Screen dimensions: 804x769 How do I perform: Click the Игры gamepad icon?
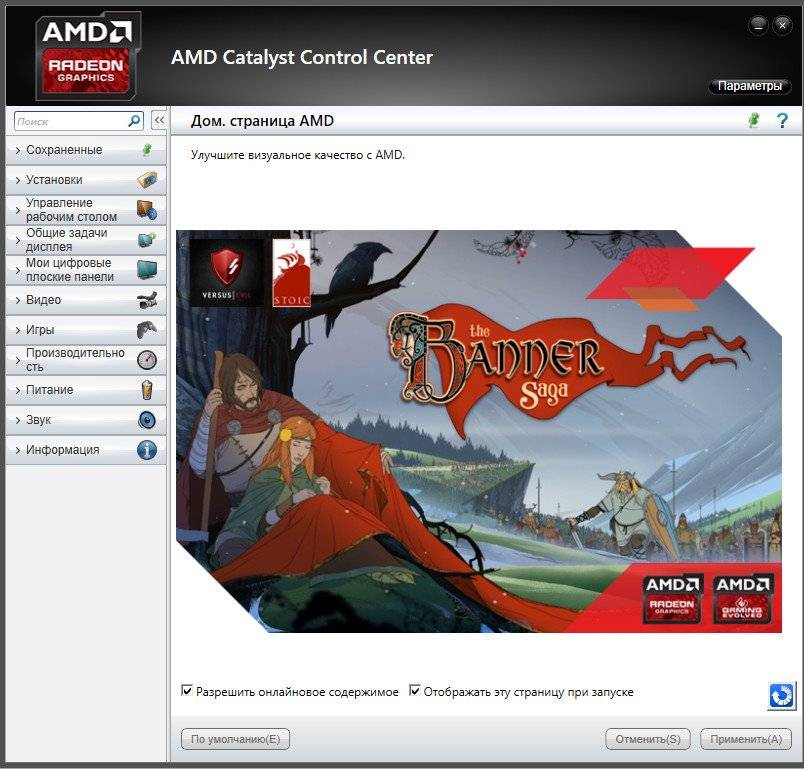[x=147, y=330]
